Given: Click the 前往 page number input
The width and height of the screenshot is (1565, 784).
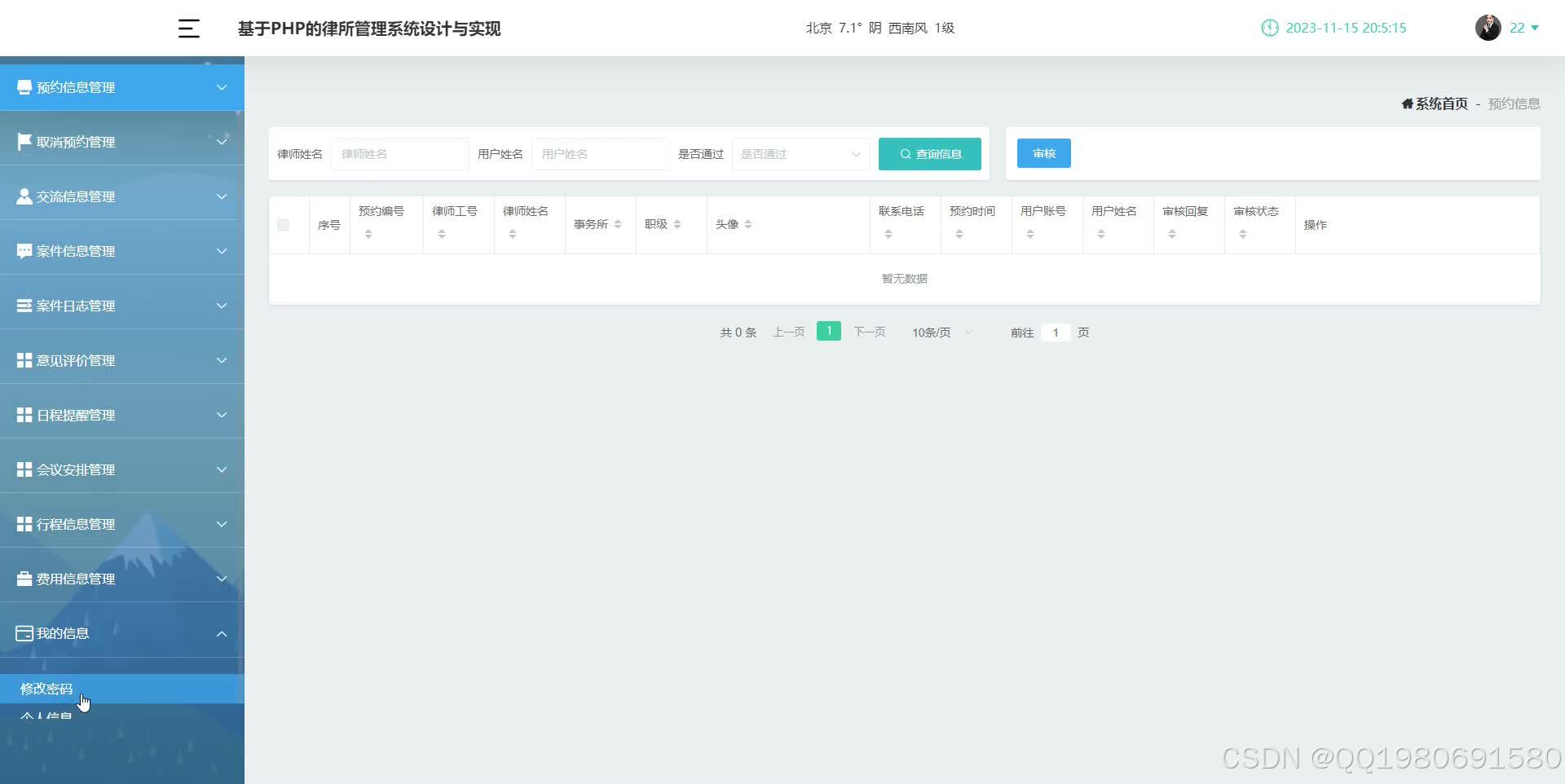Looking at the screenshot, I should [x=1056, y=333].
